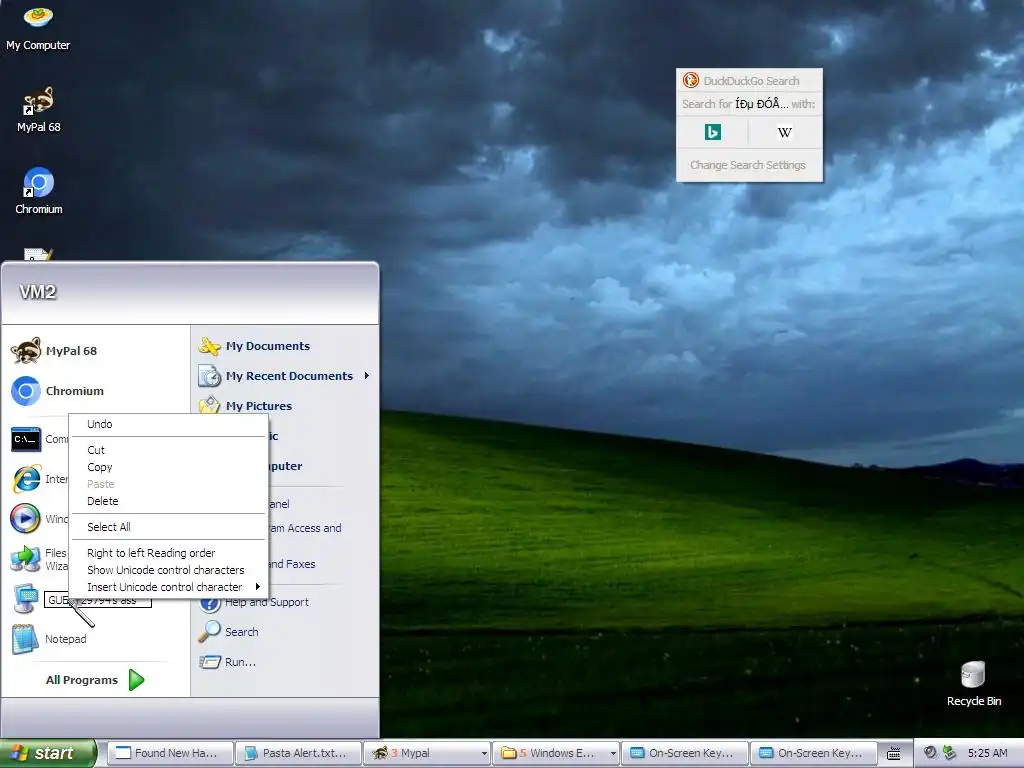Search with Wikipedia in DuckDuckGo popup

click(784, 133)
